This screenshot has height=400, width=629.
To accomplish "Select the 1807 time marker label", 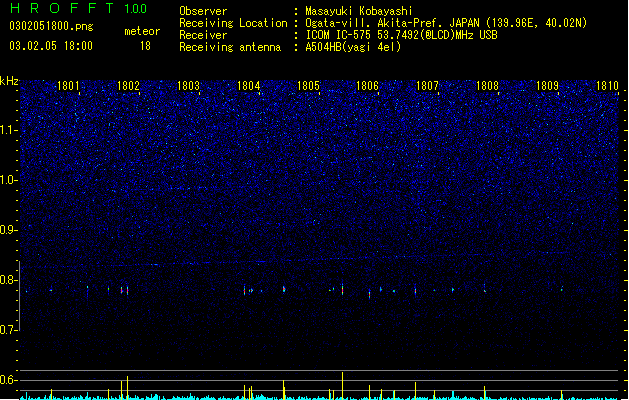I will click(427, 86).
